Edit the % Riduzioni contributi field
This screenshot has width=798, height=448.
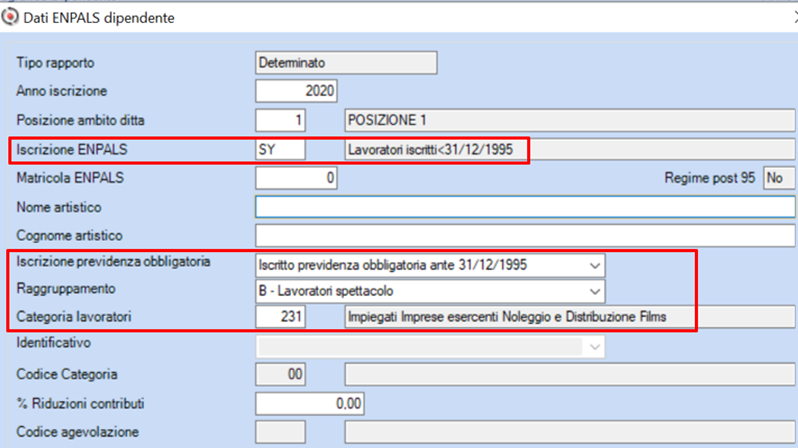tap(309, 404)
